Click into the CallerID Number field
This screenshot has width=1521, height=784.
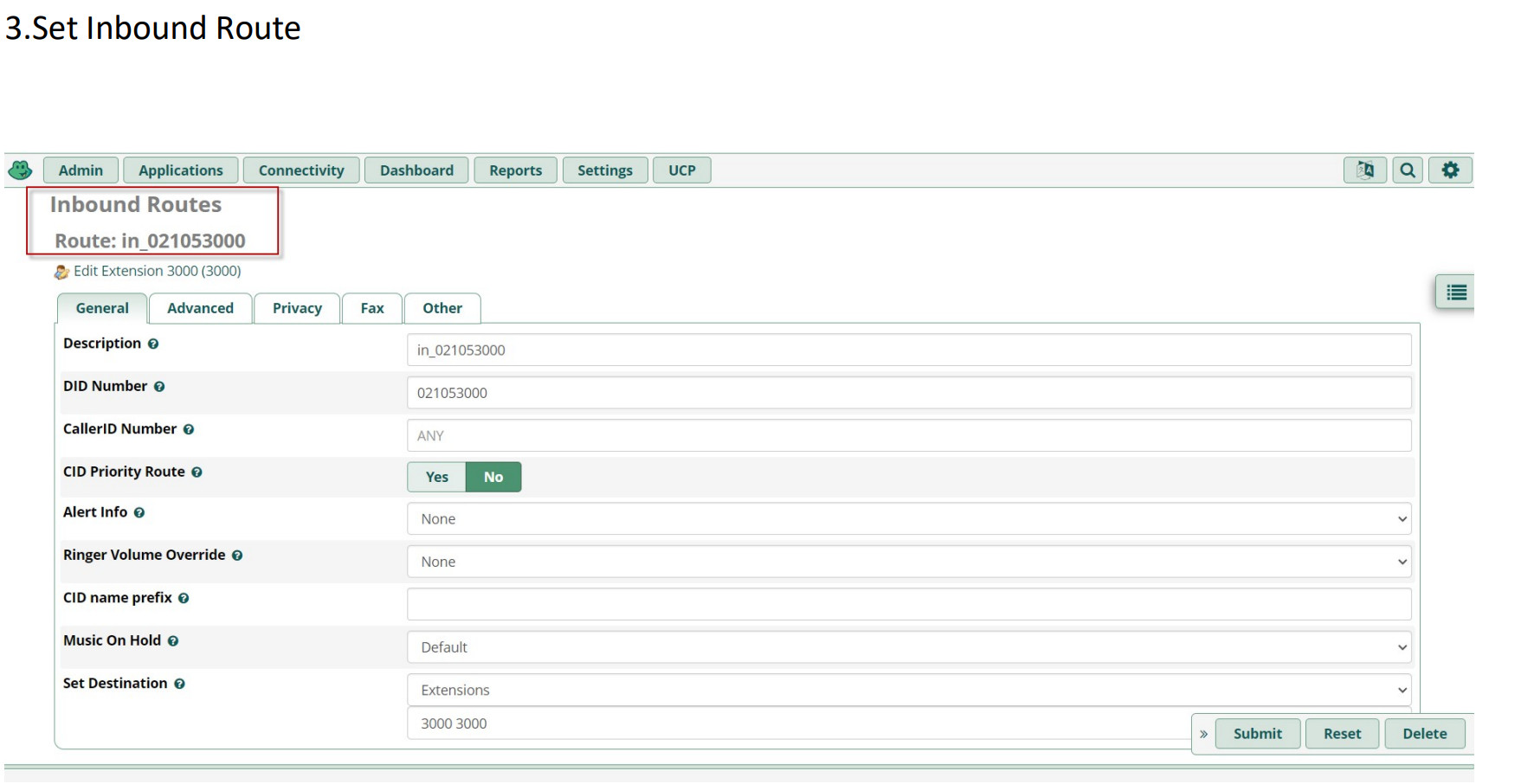tap(909, 435)
